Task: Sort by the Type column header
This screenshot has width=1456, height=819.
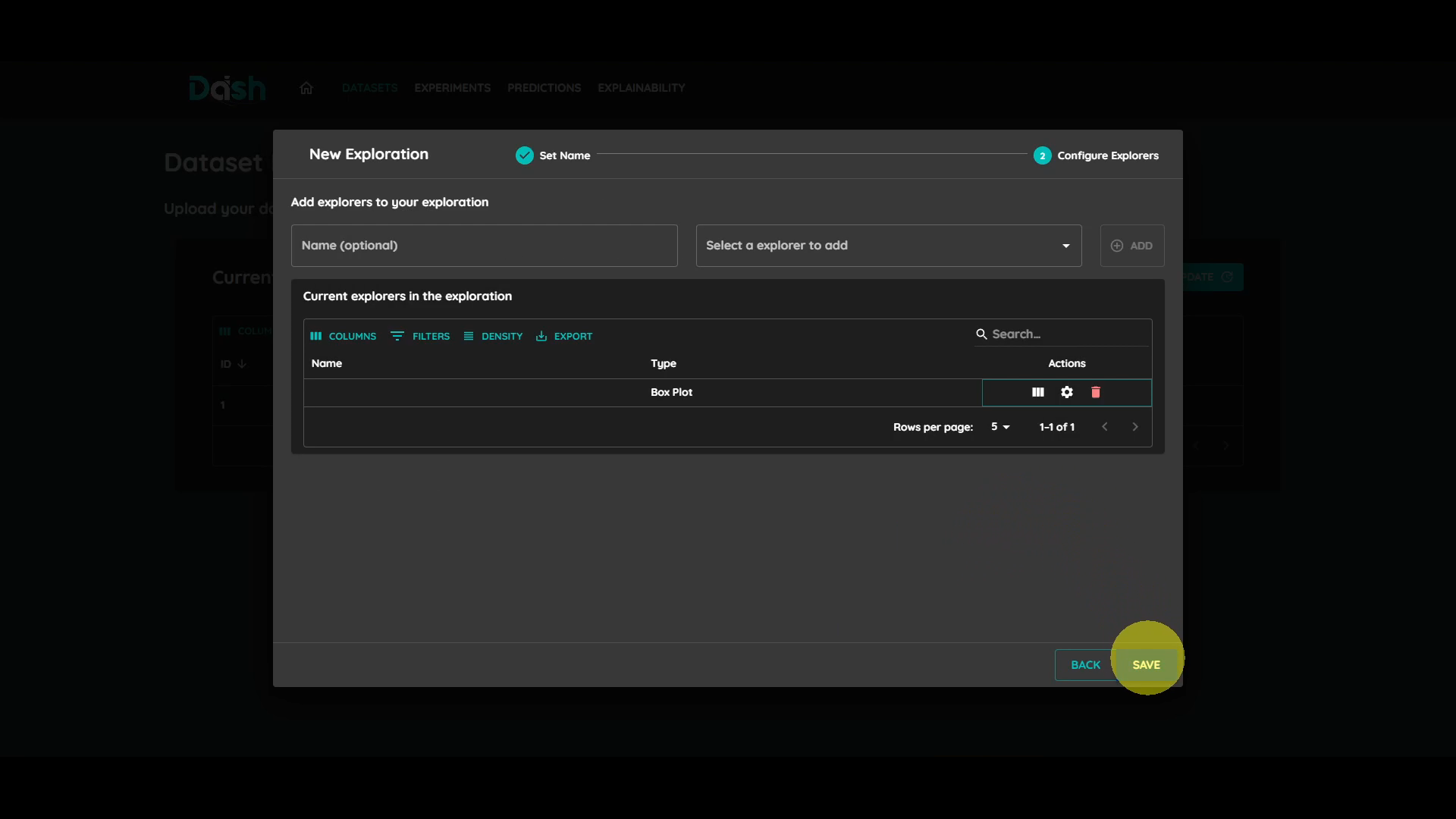Action: (x=664, y=363)
